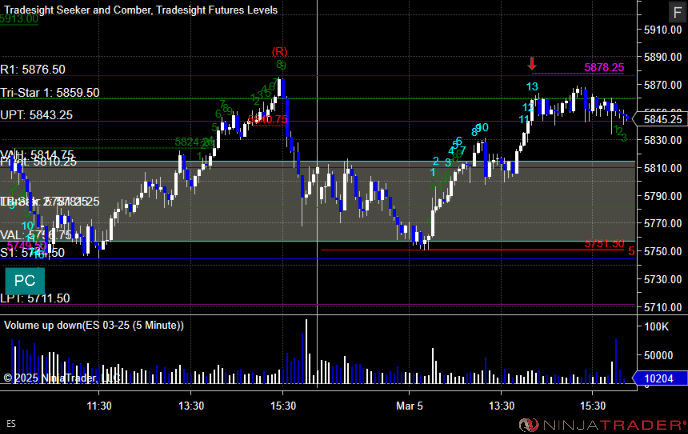Click the 5730.00 price axis label

pyautogui.click(x=663, y=279)
